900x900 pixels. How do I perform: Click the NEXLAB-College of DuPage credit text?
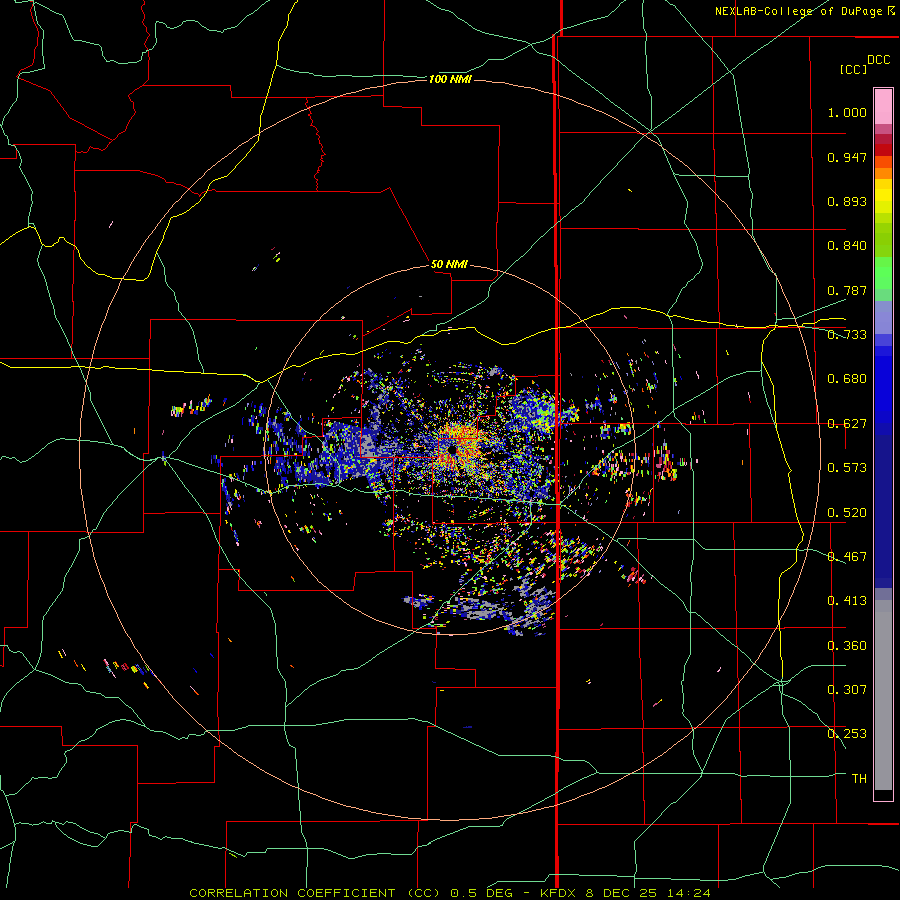[804, 11]
